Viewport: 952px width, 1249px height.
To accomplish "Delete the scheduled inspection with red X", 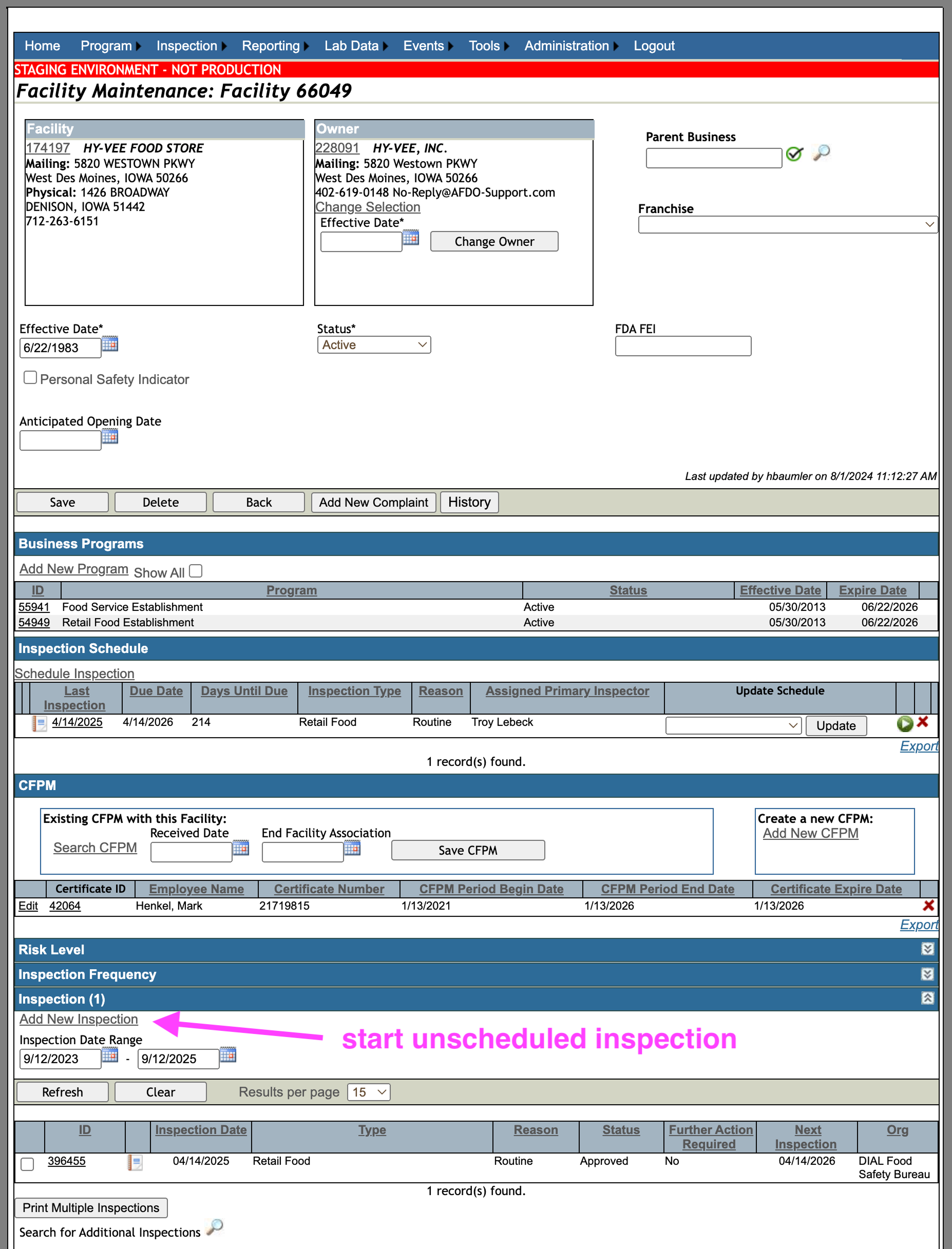I will [x=923, y=722].
